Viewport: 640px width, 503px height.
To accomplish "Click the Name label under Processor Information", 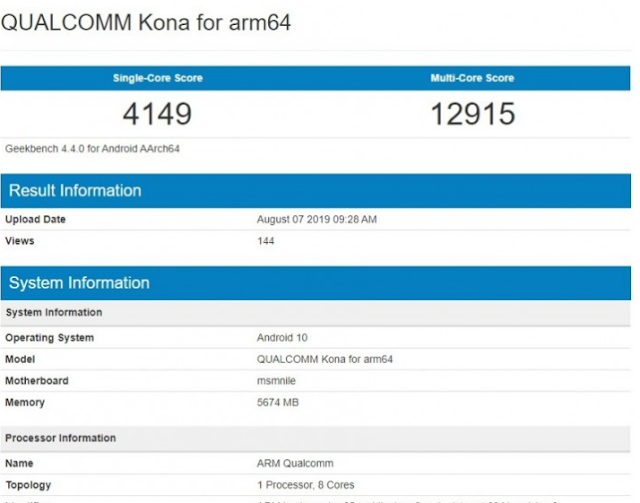I will [19, 463].
